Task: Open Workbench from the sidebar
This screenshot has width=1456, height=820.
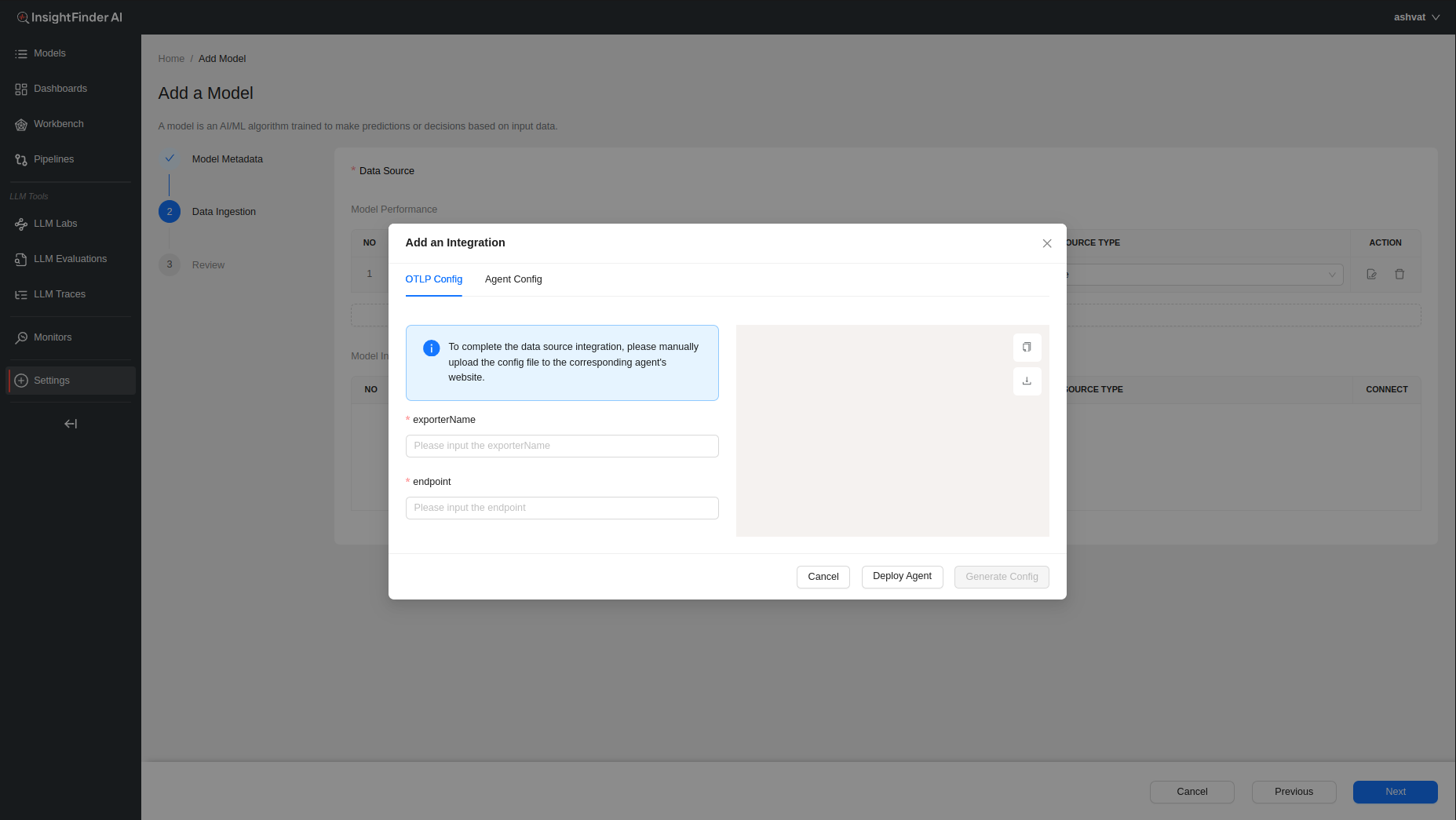Action: (58, 124)
